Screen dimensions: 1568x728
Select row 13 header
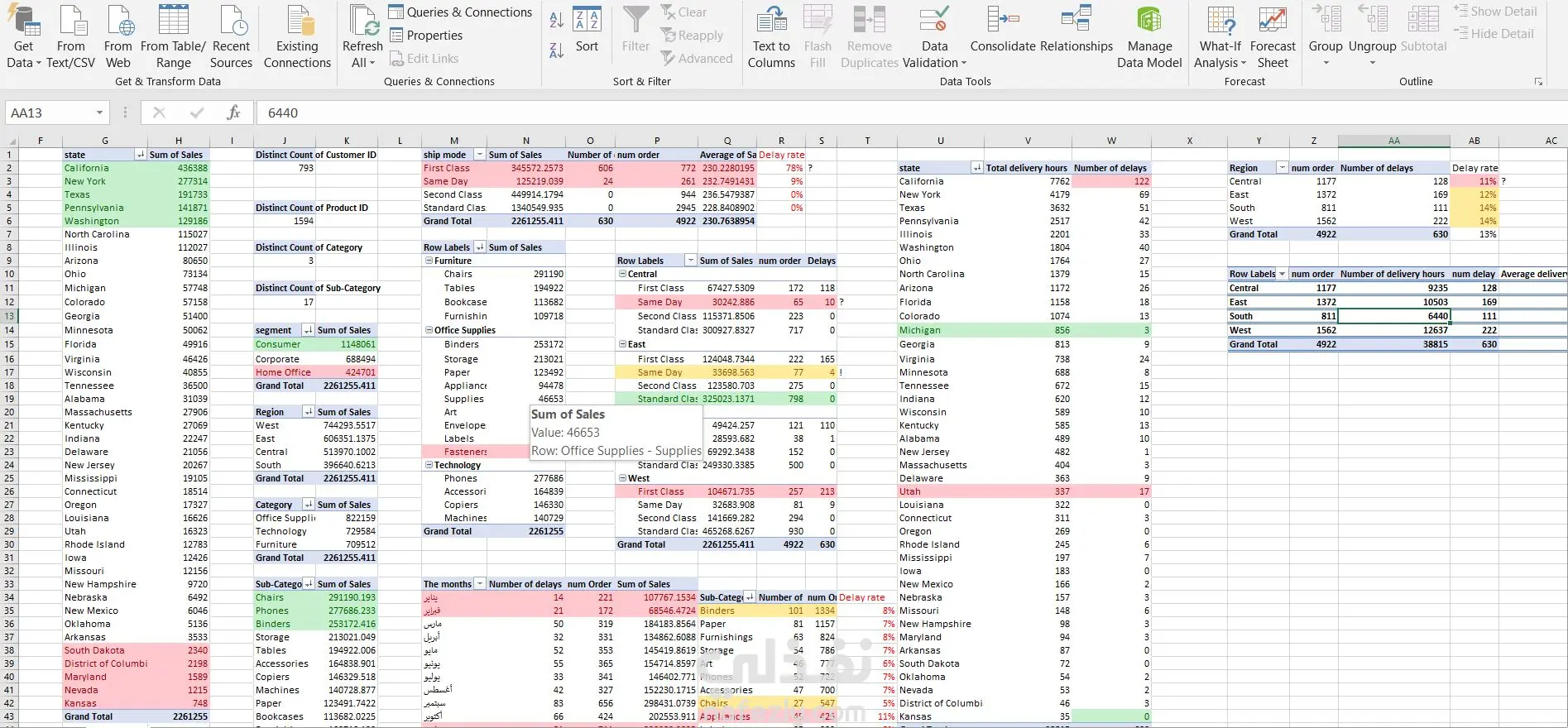pyautogui.click(x=9, y=316)
